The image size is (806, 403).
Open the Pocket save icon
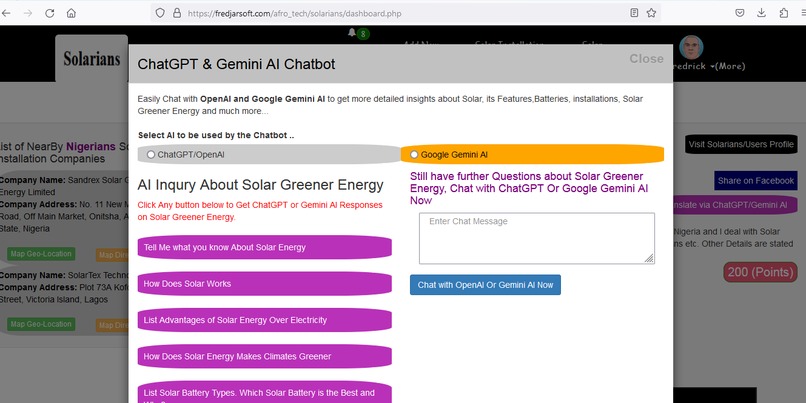click(740, 13)
